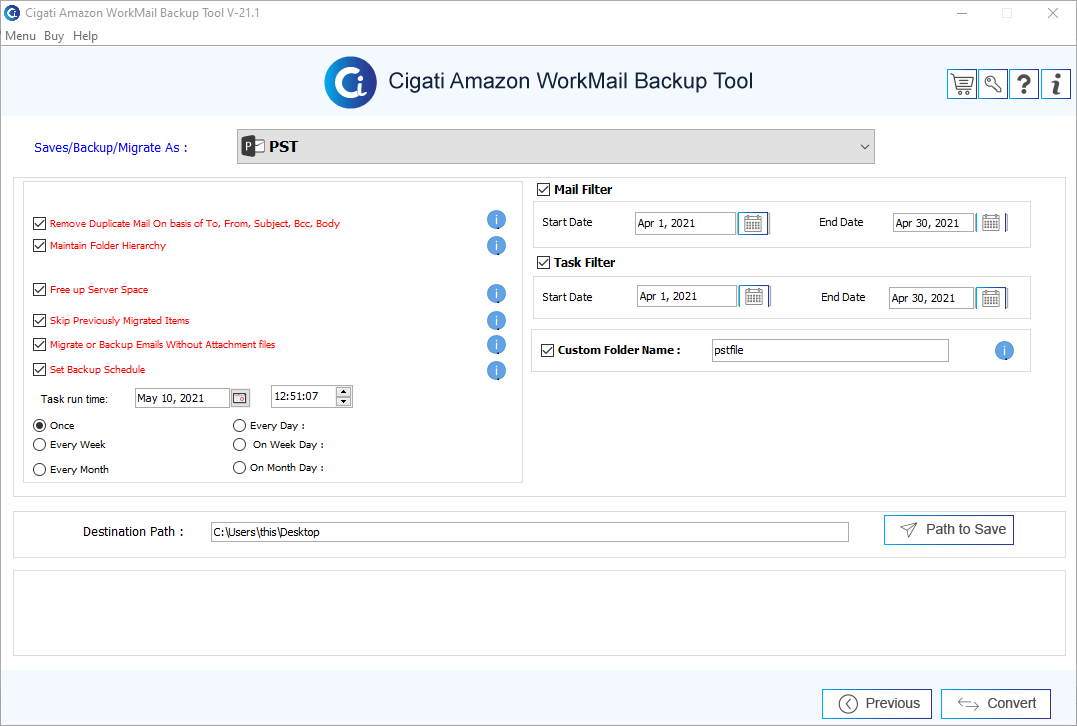This screenshot has width=1077, height=726.
Task: Show info for Remove Duplicate Mail option
Action: (x=497, y=220)
